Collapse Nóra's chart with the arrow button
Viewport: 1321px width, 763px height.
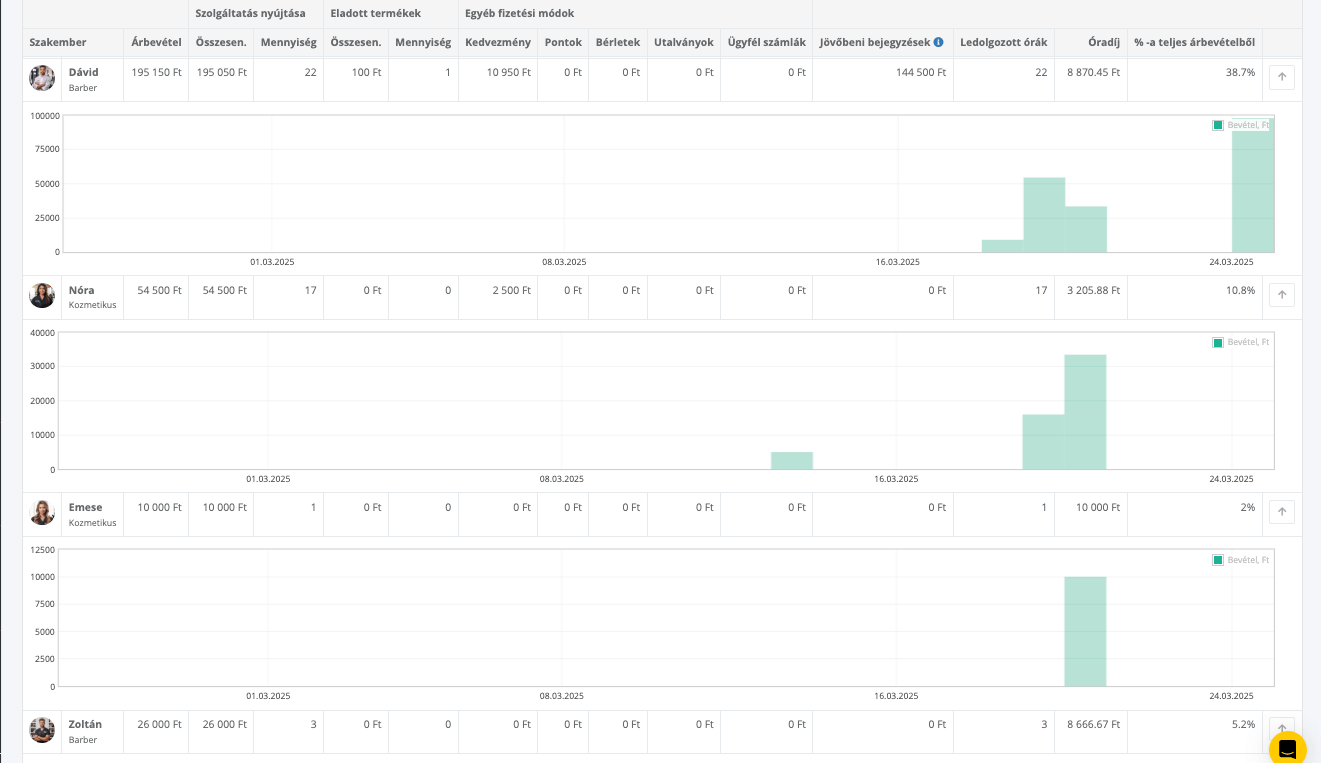coord(1281,295)
